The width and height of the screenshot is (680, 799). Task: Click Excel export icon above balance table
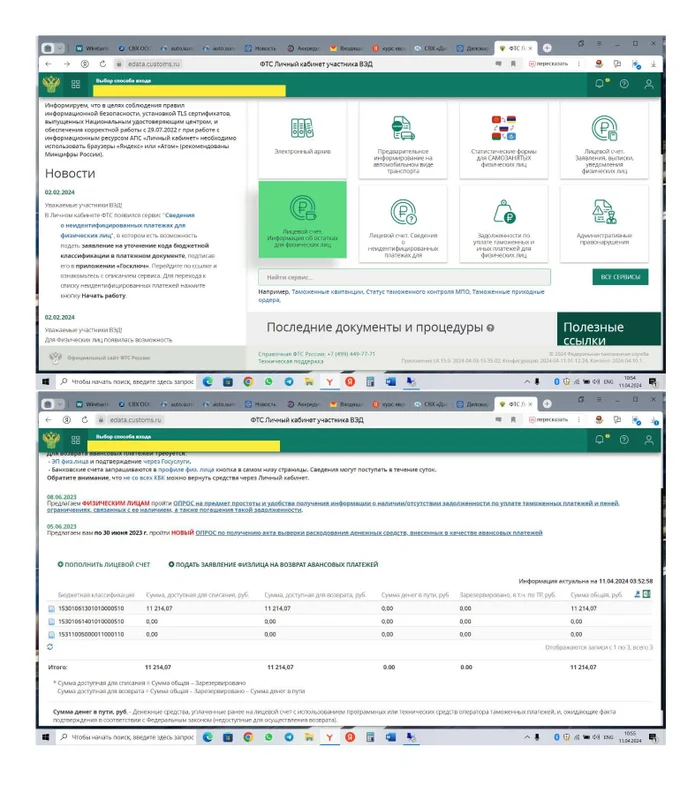pyautogui.click(x=647, y=594)
